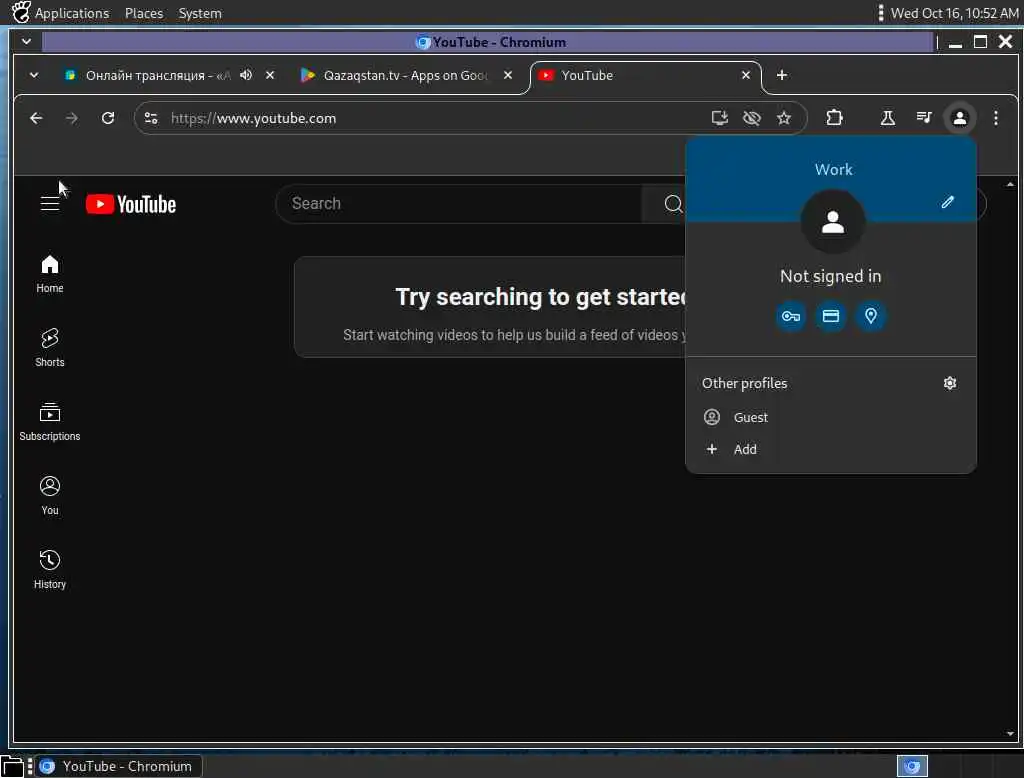Mute the Онлайн трансляция tab audio

pos(246,75)
